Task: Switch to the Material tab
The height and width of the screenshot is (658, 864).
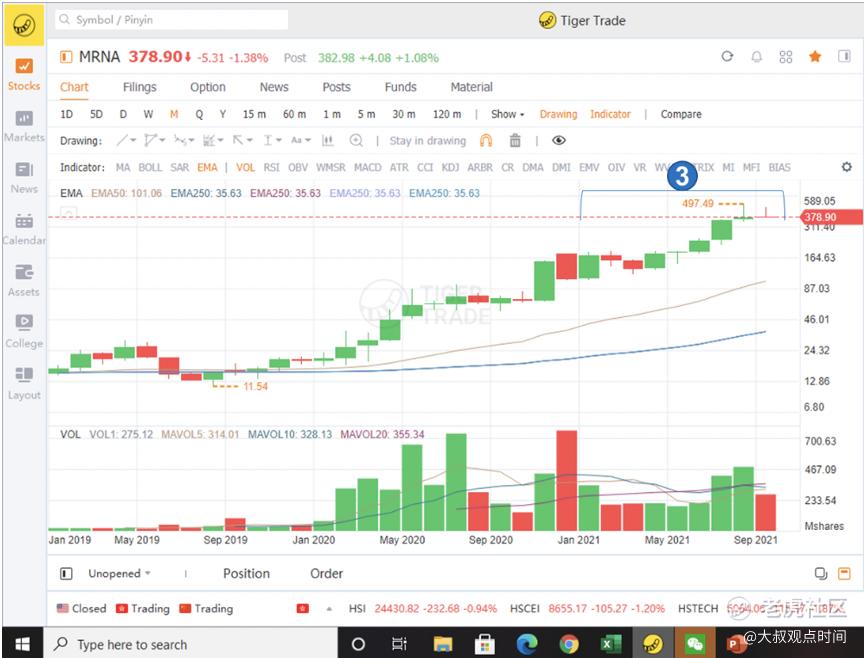Action: pos(472,87)
